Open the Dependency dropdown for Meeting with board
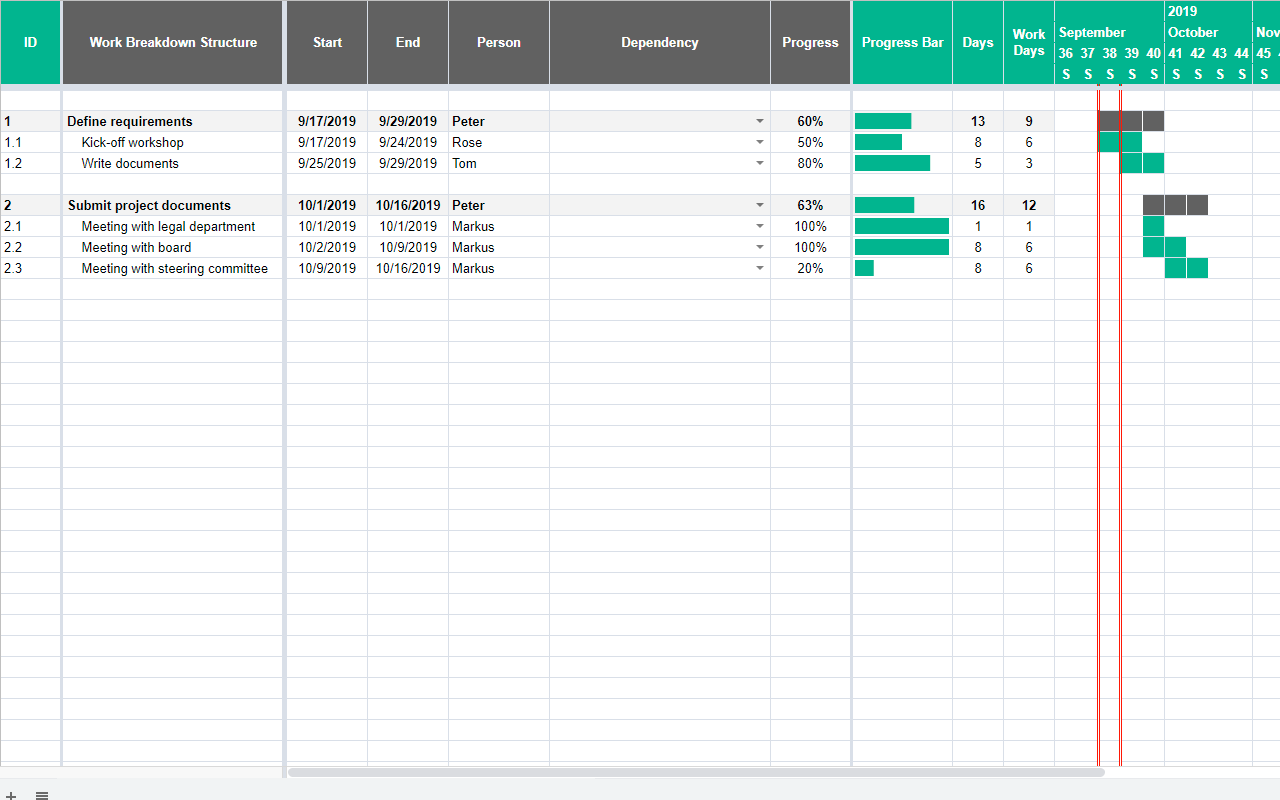This screenshot has width=1280, height=800. (760, 247)
